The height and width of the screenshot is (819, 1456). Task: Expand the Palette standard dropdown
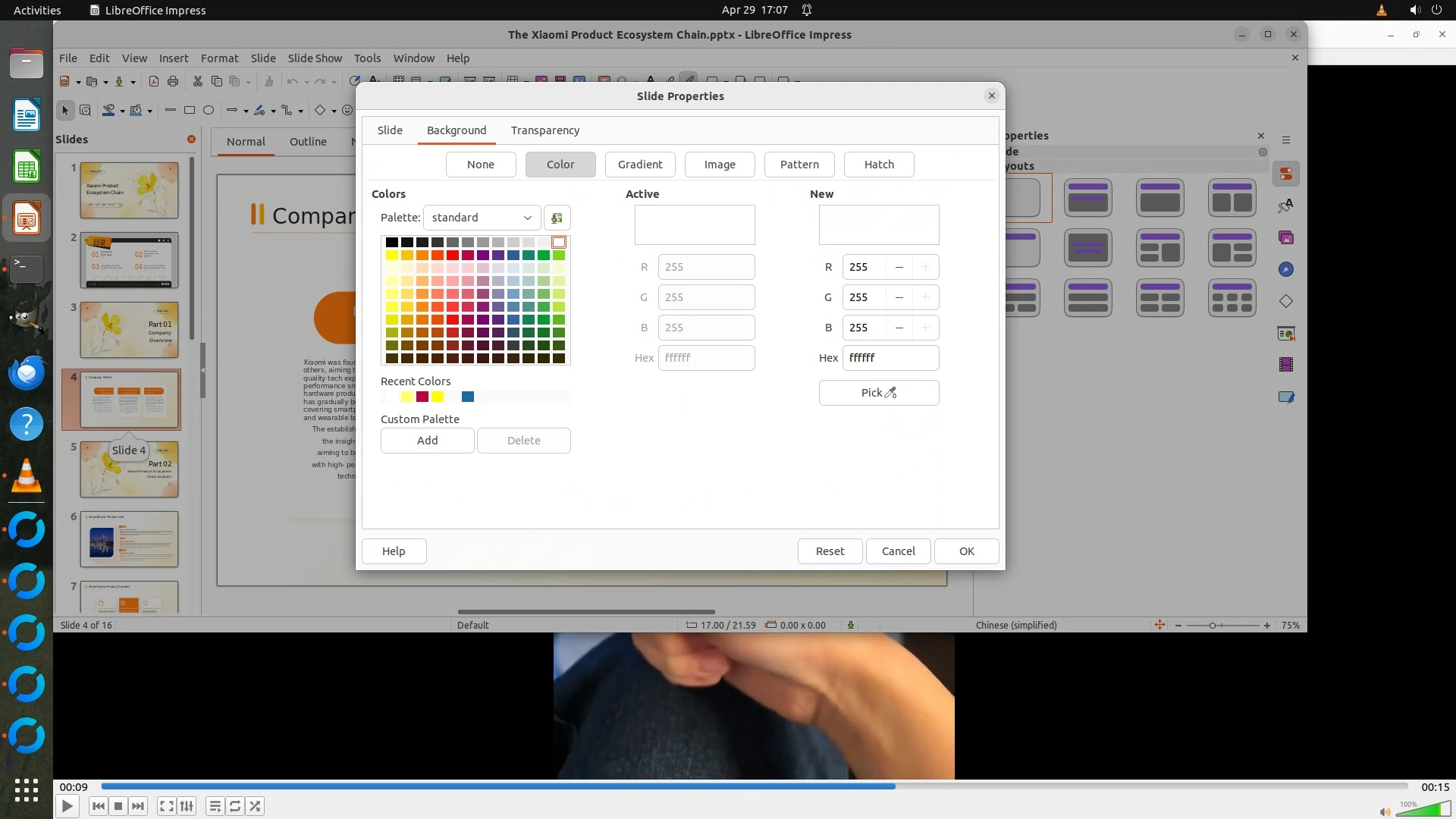click(482, 218)
